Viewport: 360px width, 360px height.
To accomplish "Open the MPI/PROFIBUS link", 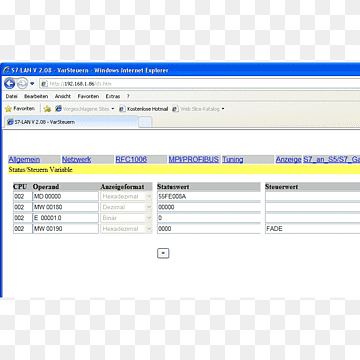I will pos(194,159).
